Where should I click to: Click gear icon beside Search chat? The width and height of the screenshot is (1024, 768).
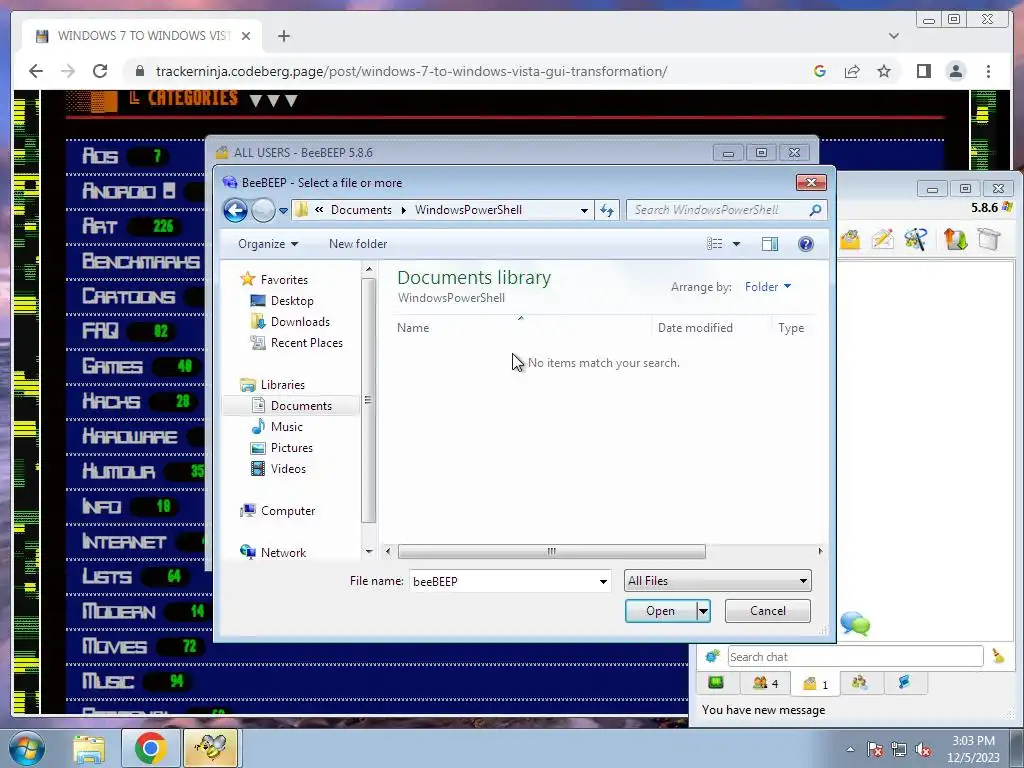point(712,656)
